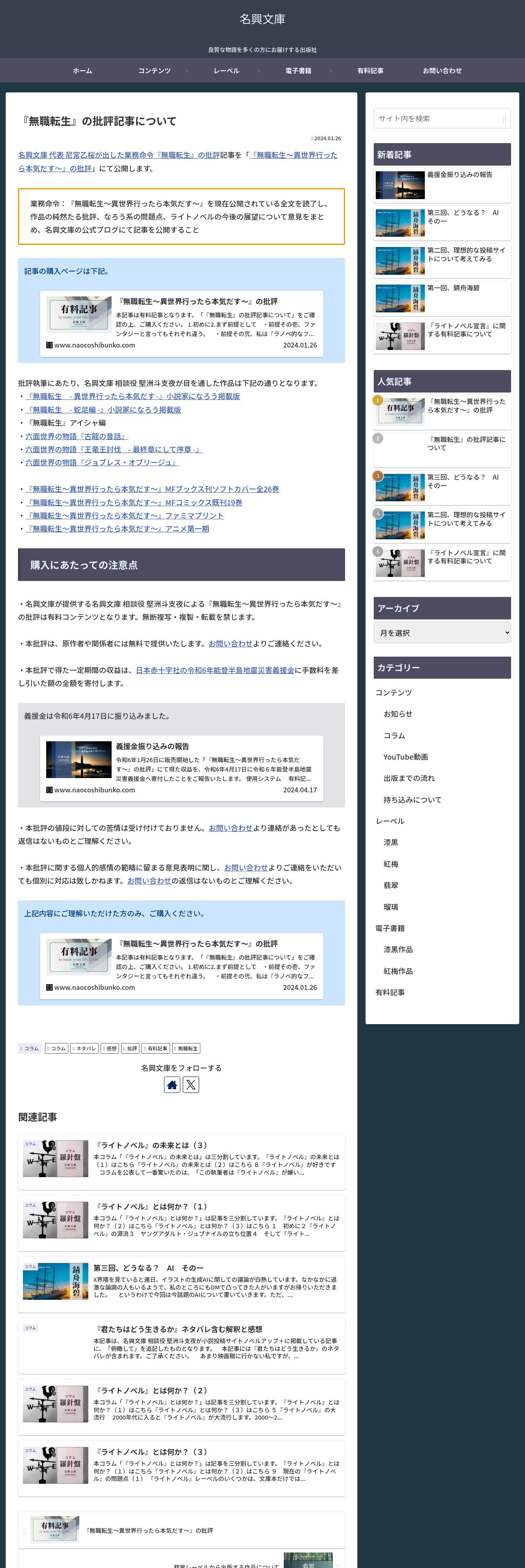Open 義援金振り込みの報告 in 新着記事
The width and height of the screenshot is (525, 1568).
pyautogui.click(x=442, y=186)
